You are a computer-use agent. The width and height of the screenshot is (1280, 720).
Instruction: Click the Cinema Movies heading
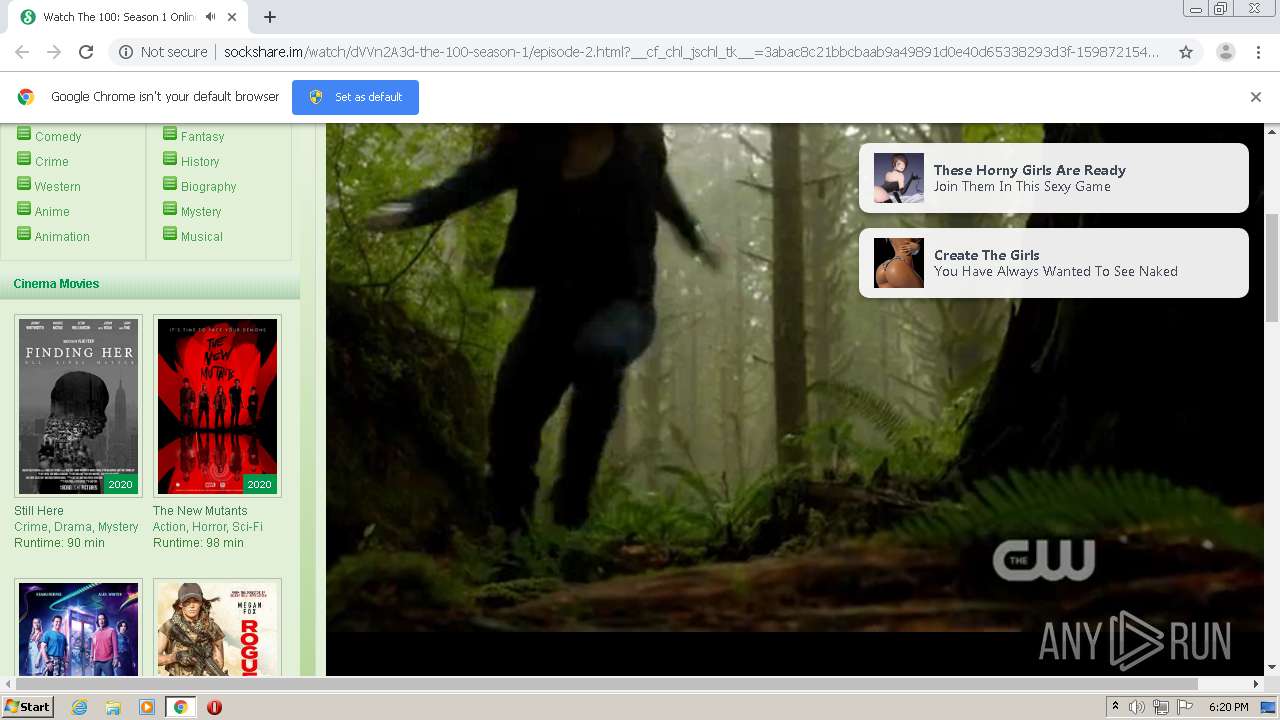(x=56, y=284)
